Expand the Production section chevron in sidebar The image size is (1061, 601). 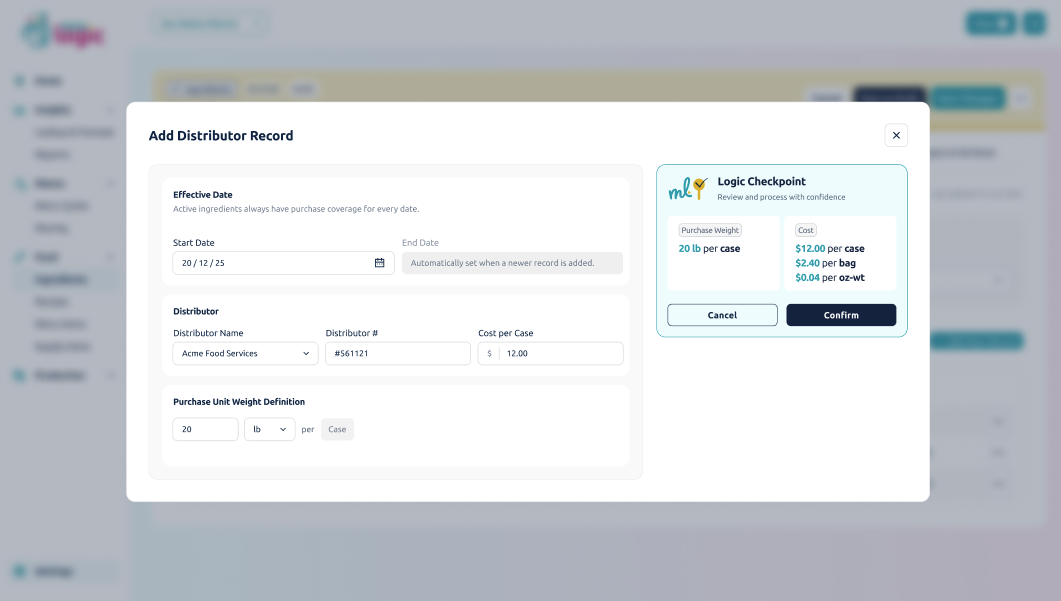111,376
